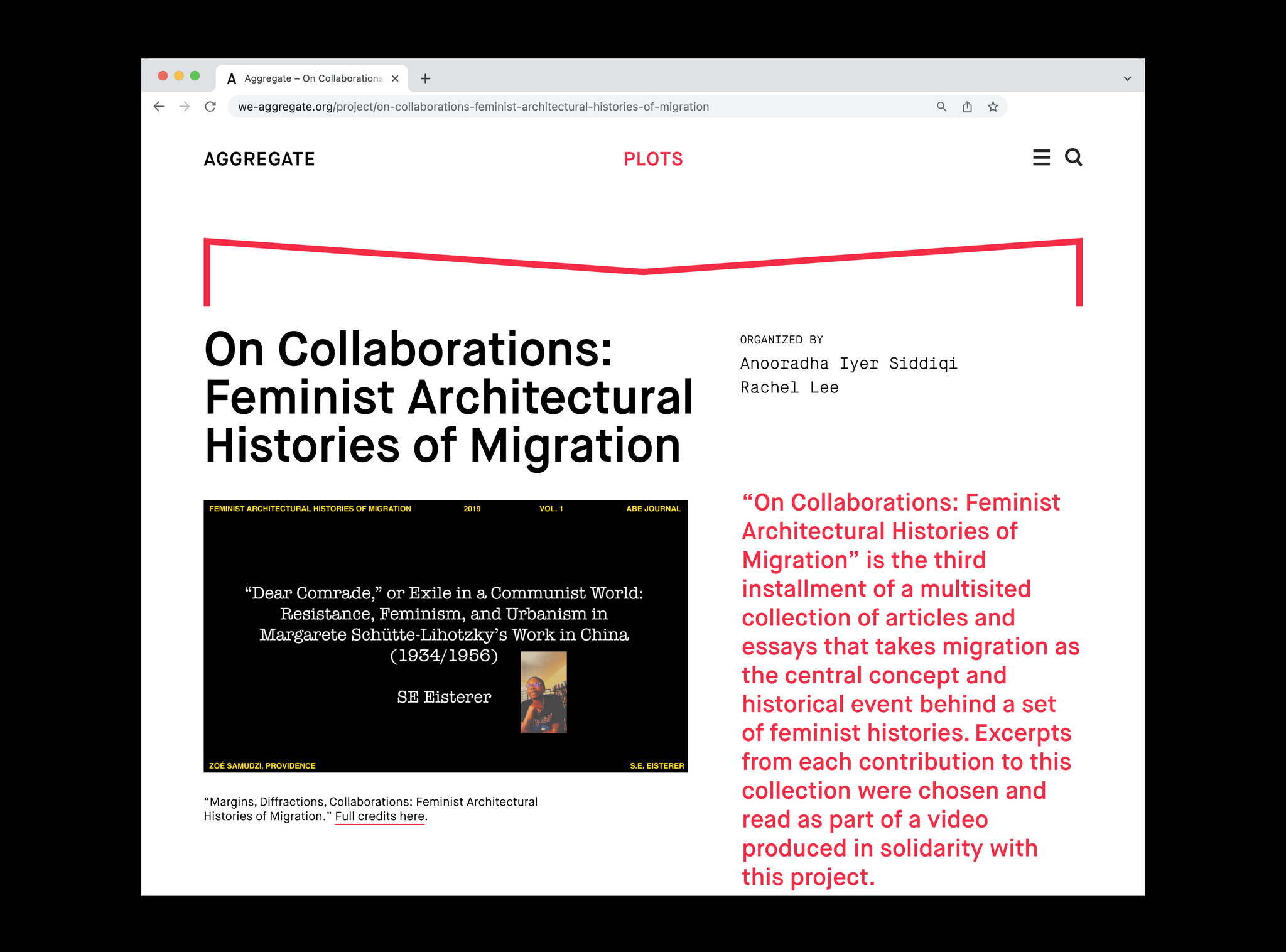Click the share icon in address bar
Image resolution: width=1286 pixels, height=952 pixels.
pos(967,107)
